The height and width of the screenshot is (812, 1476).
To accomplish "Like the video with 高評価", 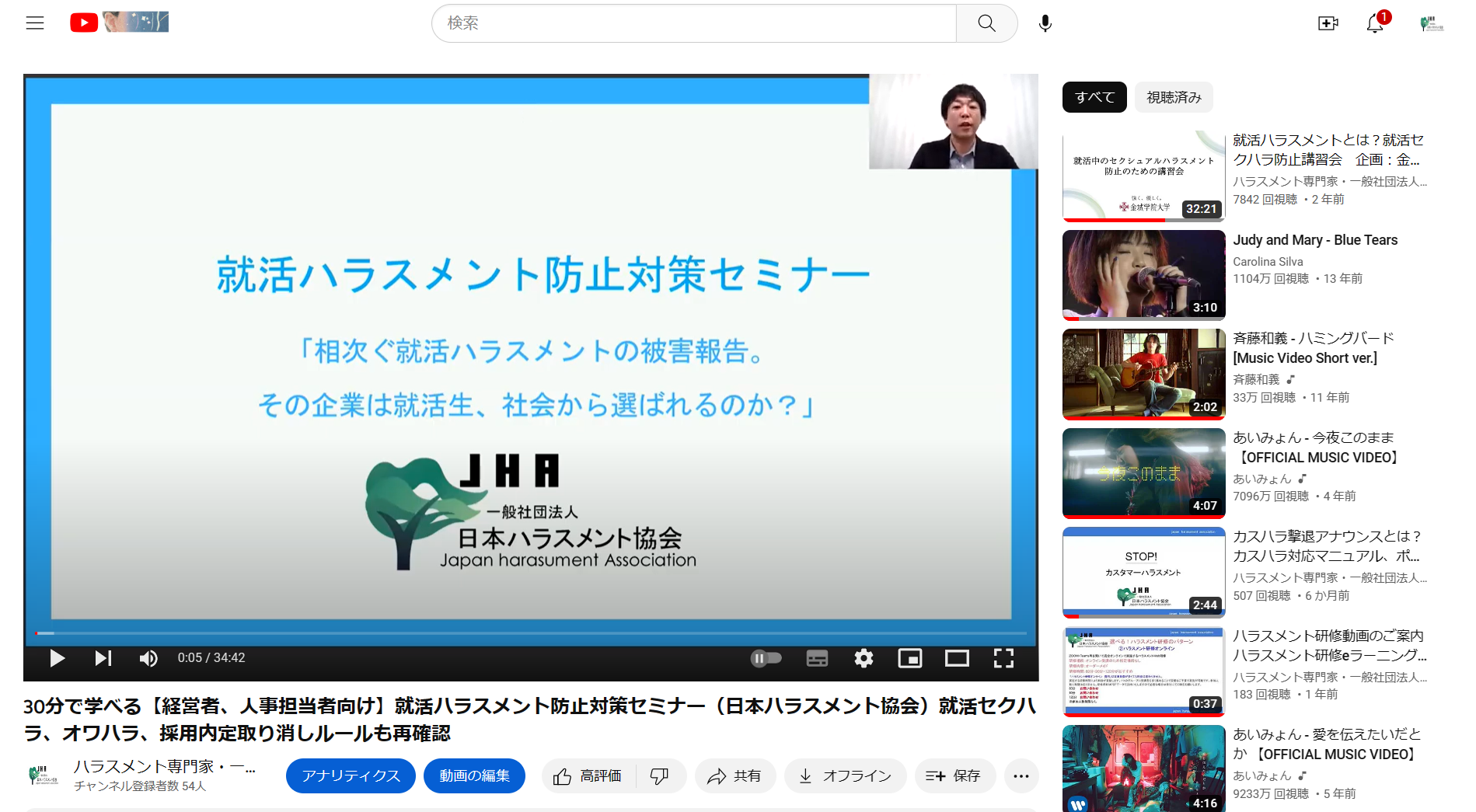I will pyautogui.click(x=588, y=775).
